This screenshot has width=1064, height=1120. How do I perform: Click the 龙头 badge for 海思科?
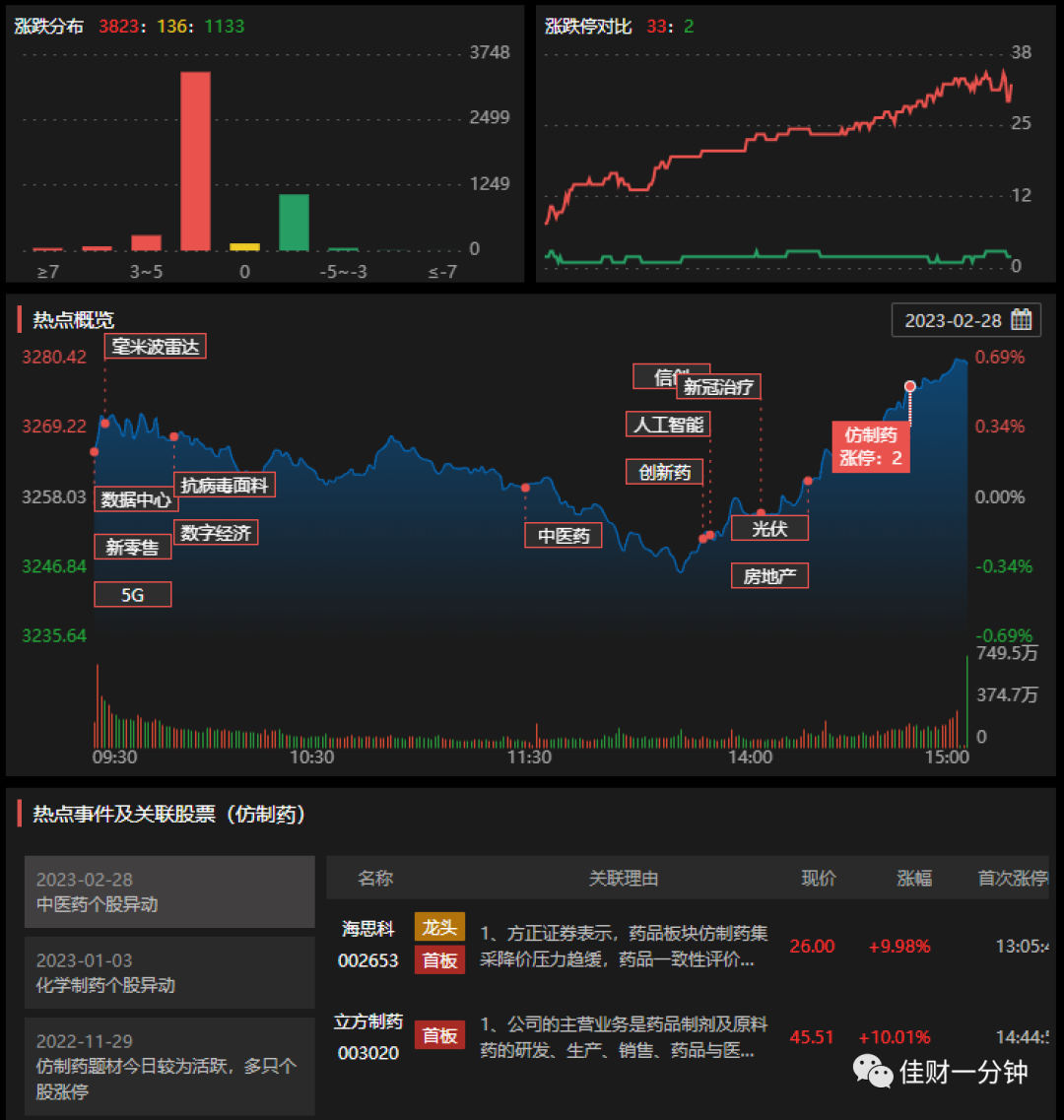[439, 927]
